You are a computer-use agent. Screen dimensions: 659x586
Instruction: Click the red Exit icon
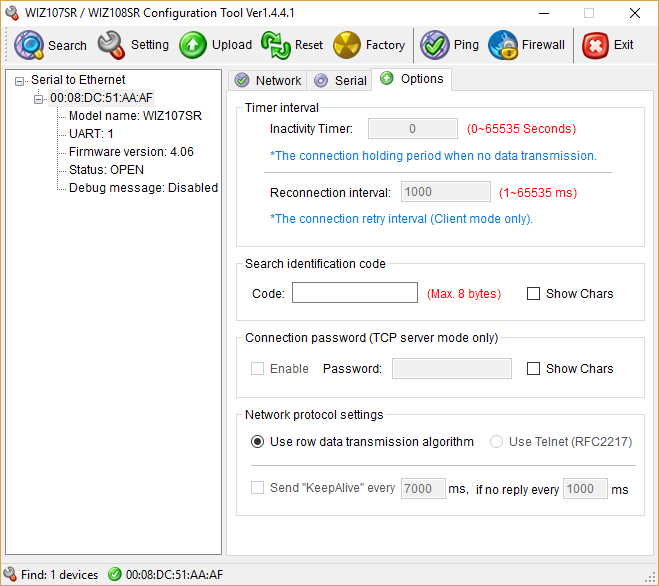(x=595, y=45)
